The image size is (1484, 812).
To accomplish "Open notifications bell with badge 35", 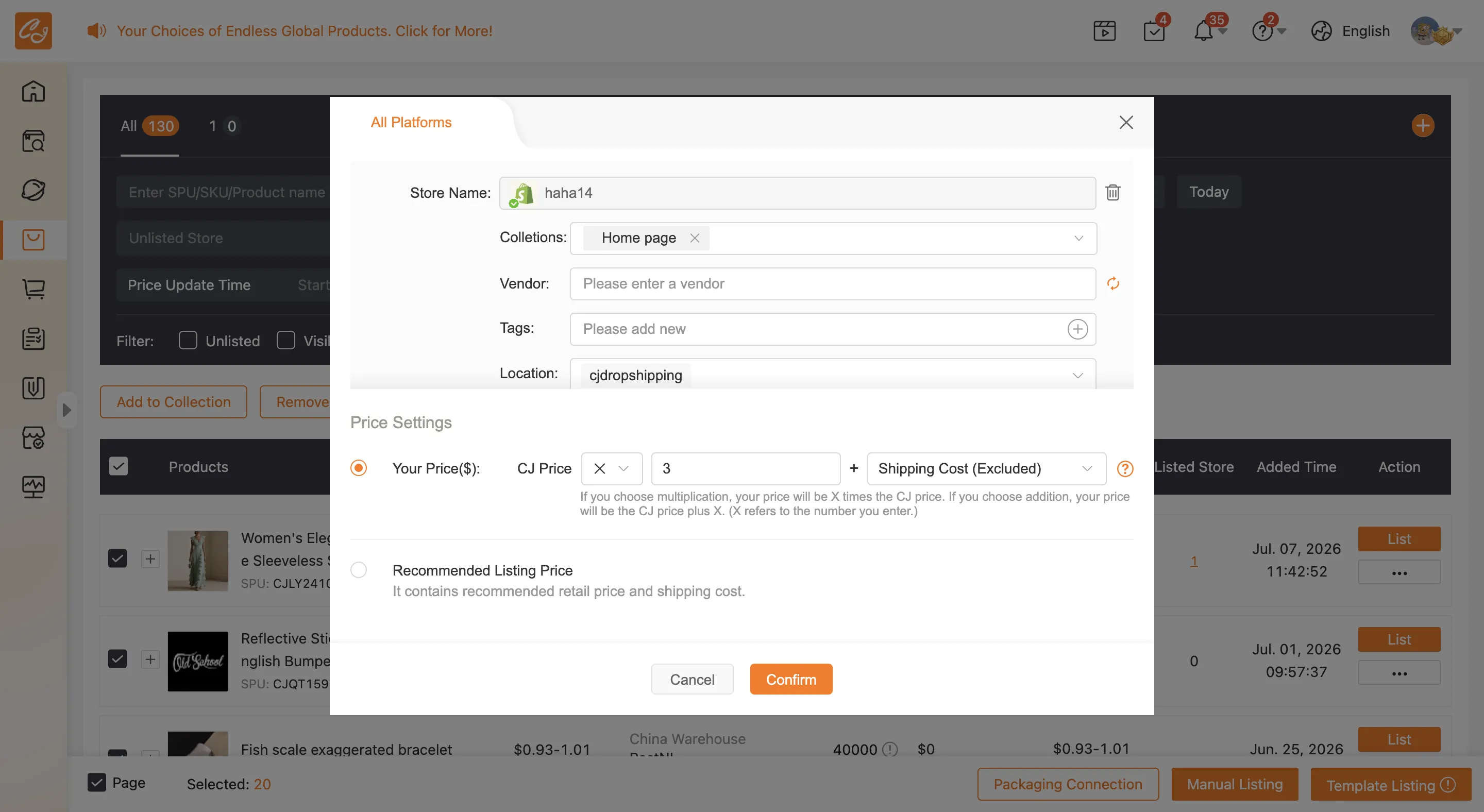I will click(1204, 31).
